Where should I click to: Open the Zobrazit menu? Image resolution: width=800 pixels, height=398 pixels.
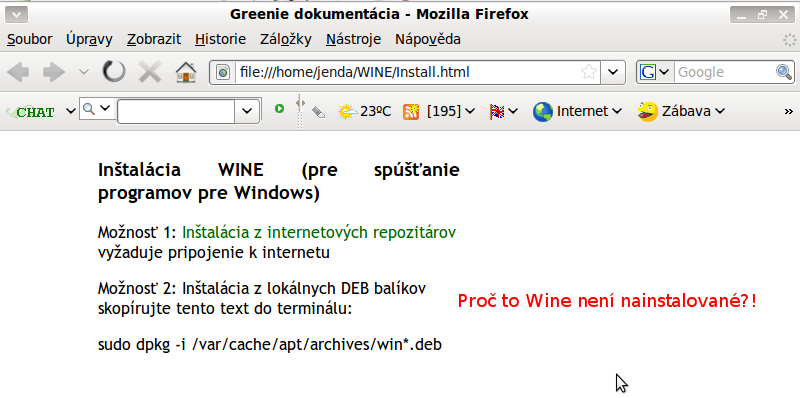154,39
